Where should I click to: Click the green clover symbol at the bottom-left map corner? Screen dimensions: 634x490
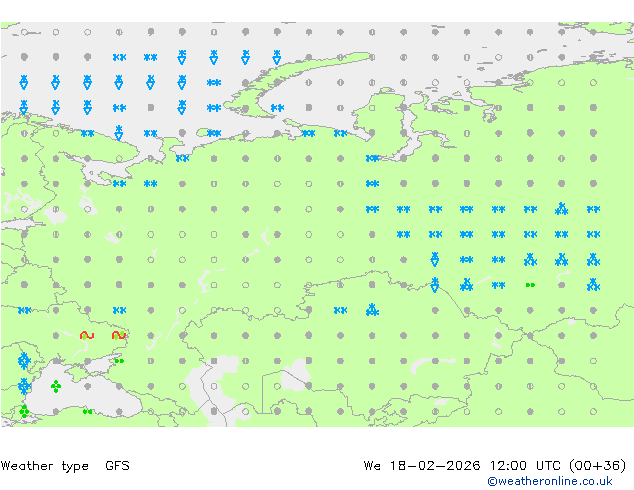tap(24, 411)
